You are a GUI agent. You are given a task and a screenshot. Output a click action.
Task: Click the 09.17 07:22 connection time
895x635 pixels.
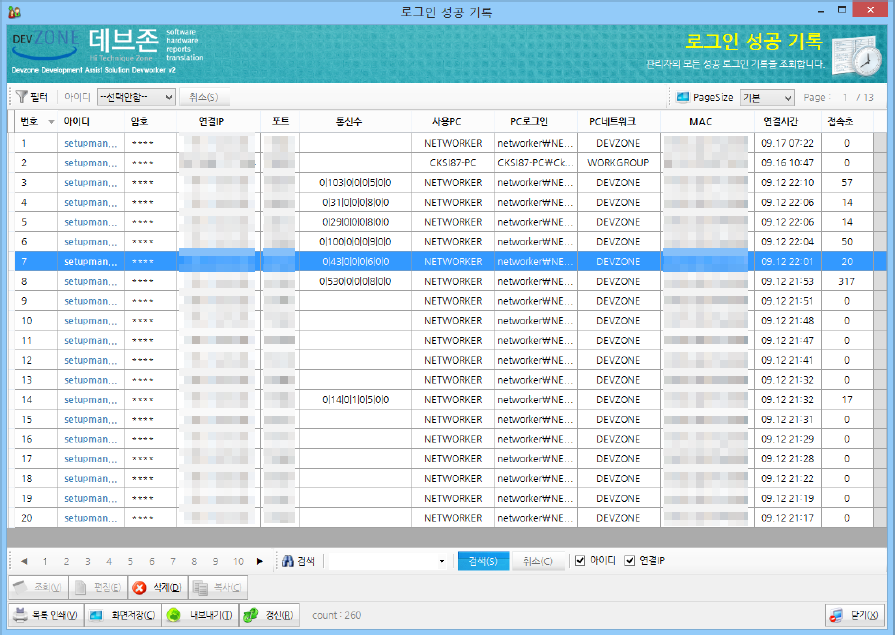[787, 143]
